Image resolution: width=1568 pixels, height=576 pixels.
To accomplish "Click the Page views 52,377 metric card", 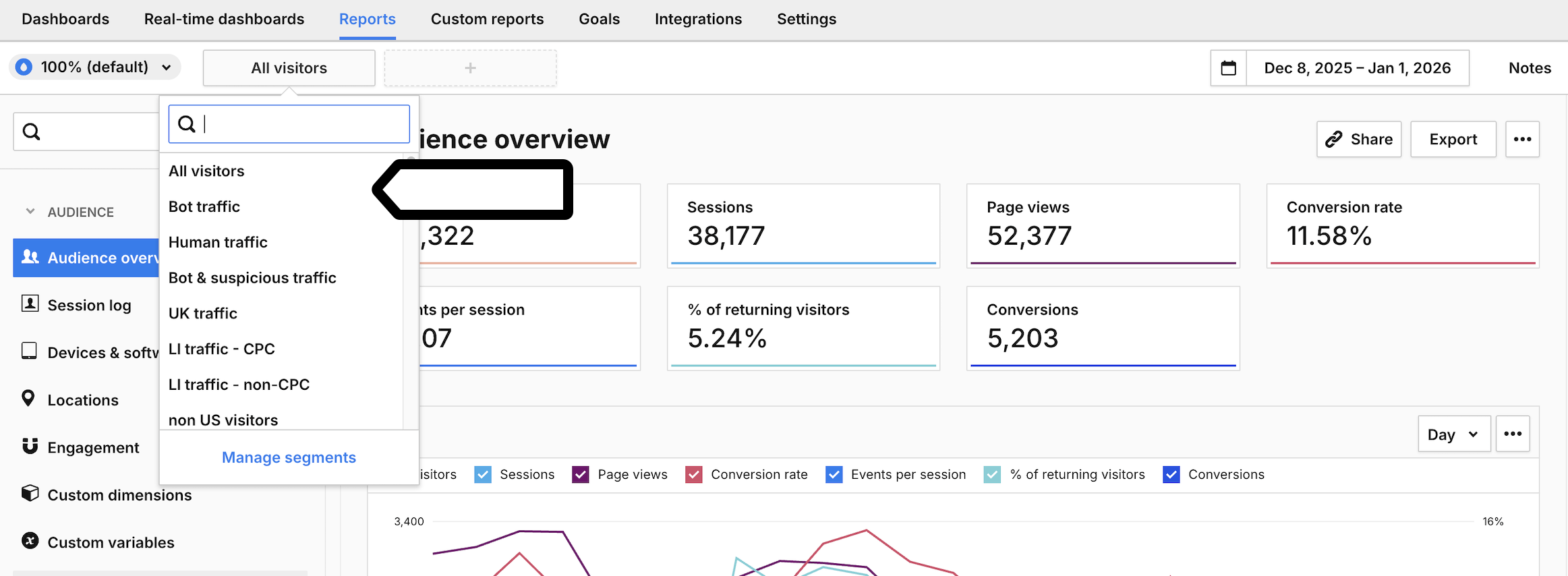I will click(1103, 226).
